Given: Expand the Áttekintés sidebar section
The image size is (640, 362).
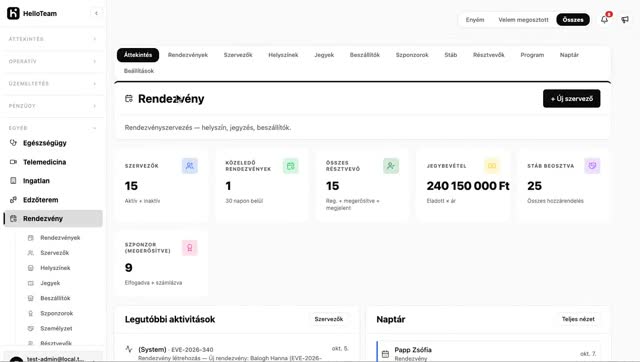Looking at the screenshot, I should [52, 39].
